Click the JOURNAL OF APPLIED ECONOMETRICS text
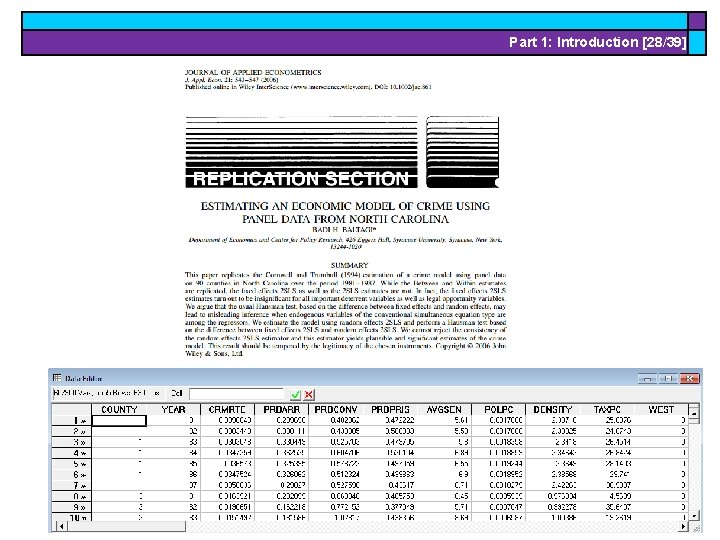This screenshot has height=540, width=720. [x=253, y=72]
